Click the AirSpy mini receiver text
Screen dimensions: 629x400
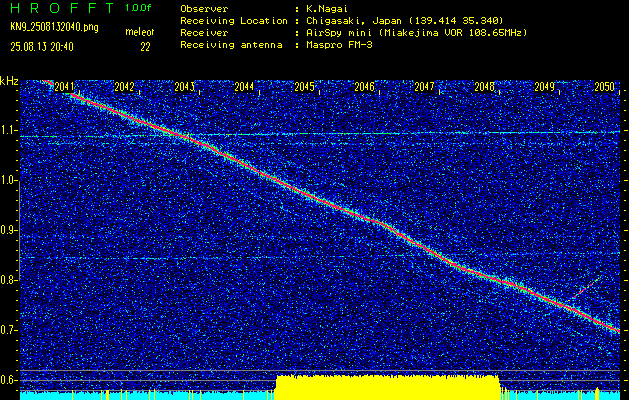pyautogui.click(x=417, y=32)
